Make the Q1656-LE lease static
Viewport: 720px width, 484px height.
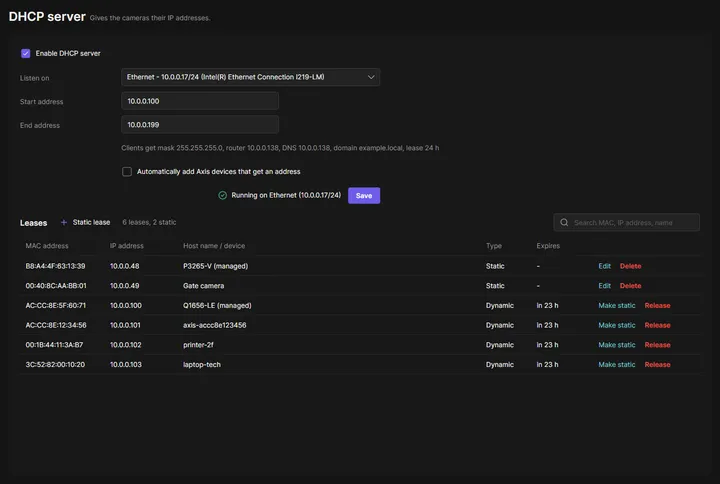(x=617, y=305)
